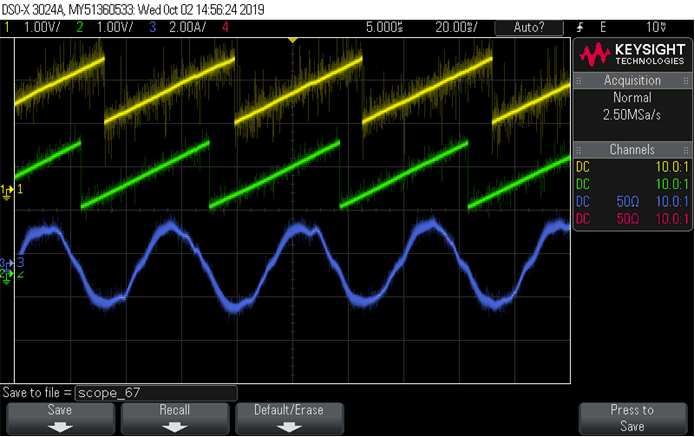Viewport: 695px width, 437px height.
Task: Click channel 3 ground level marker
Action: [x=11, y=263]
